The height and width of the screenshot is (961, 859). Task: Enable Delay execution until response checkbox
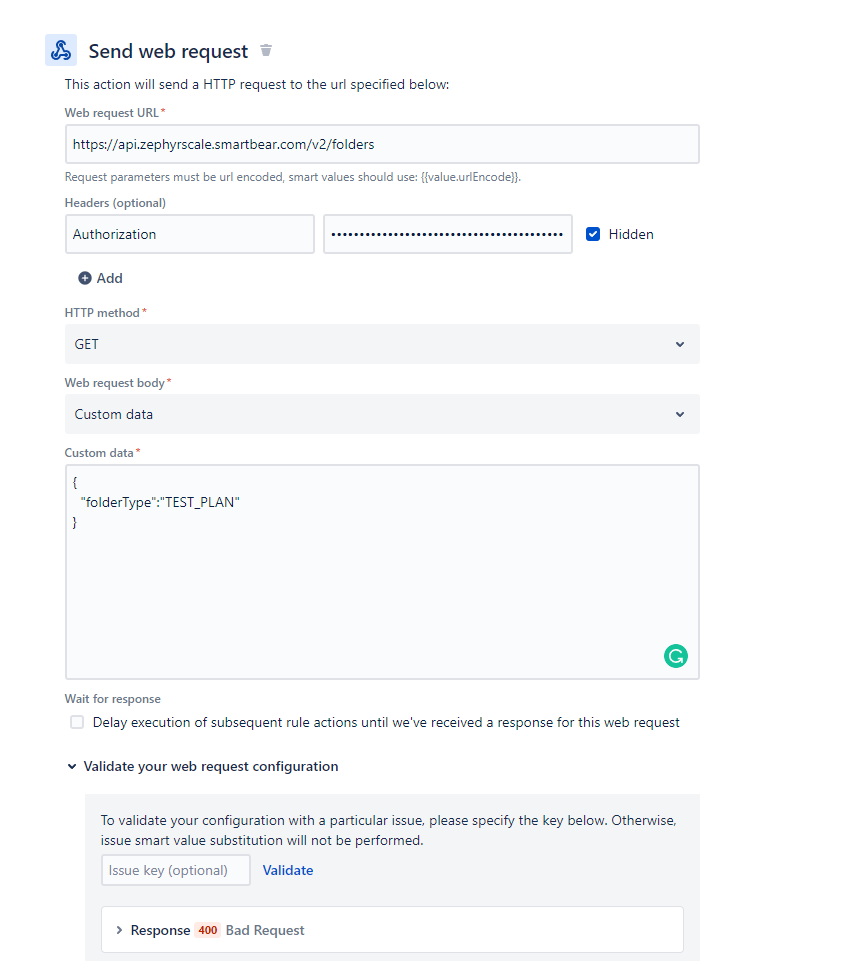tap(77, 722)
